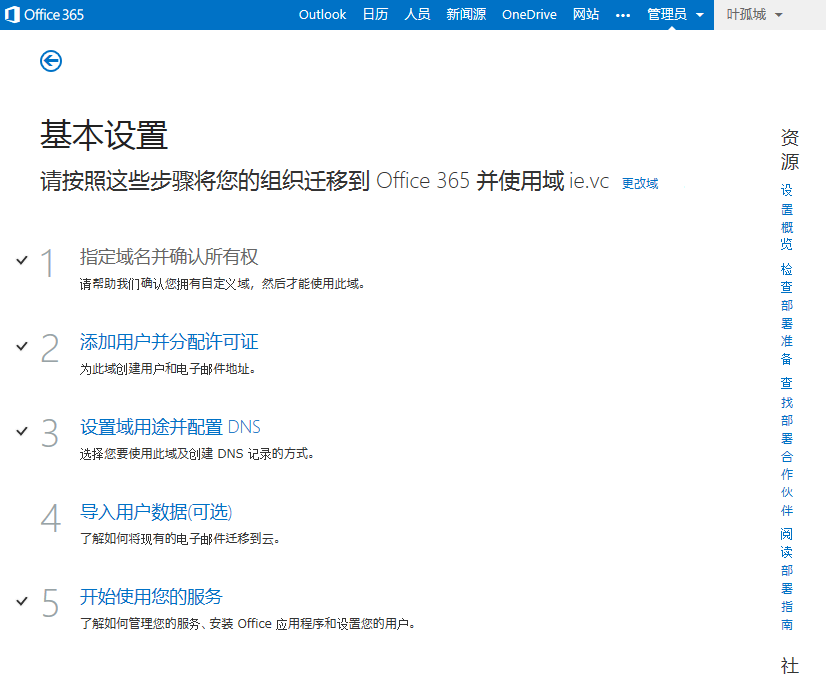Open Outlook from the top navigation
826x679 pixels.
pos(322,15)
